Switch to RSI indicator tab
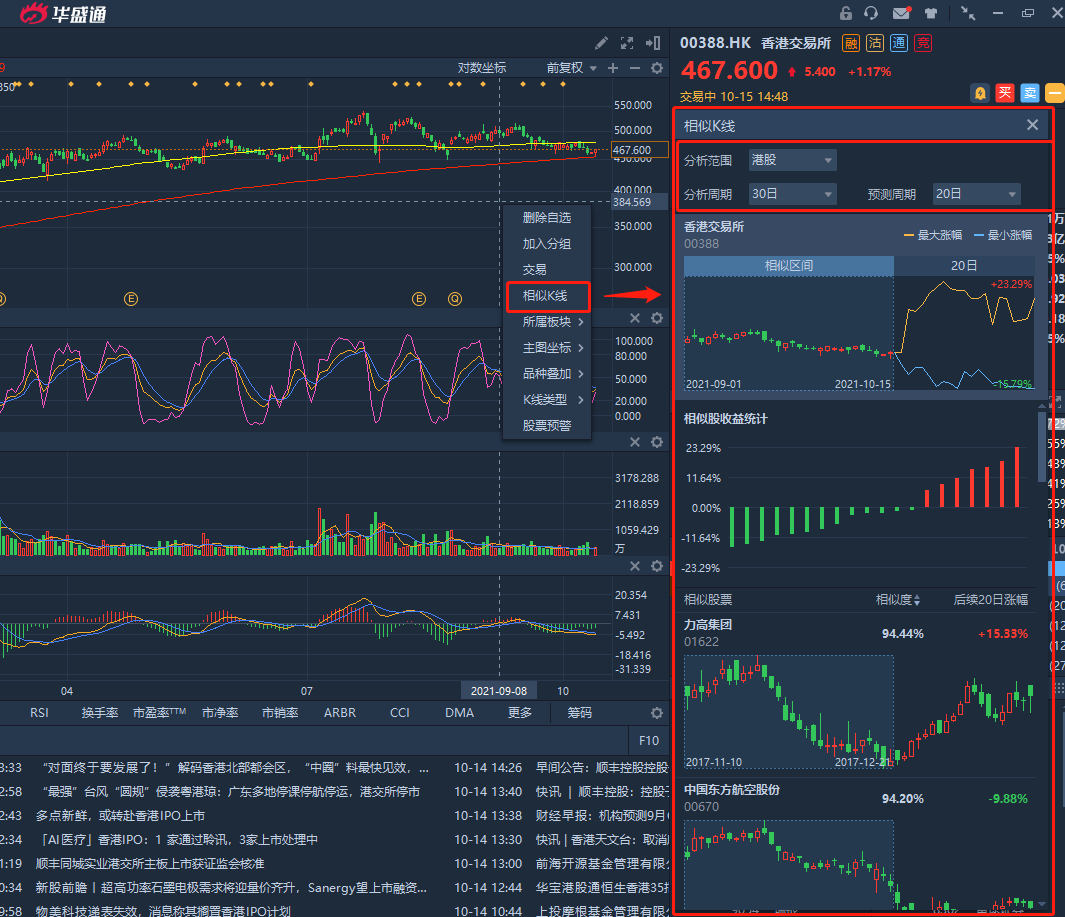 click(39, 713)
